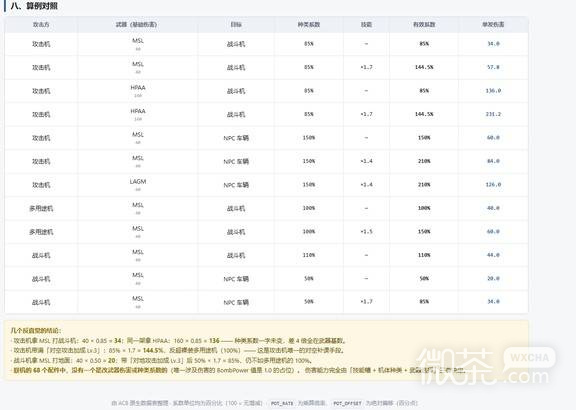This screenshot has height=410, width=576.
Task: Click the 几个反直觉的结论 note heading
Action: (x=36, y=331)
